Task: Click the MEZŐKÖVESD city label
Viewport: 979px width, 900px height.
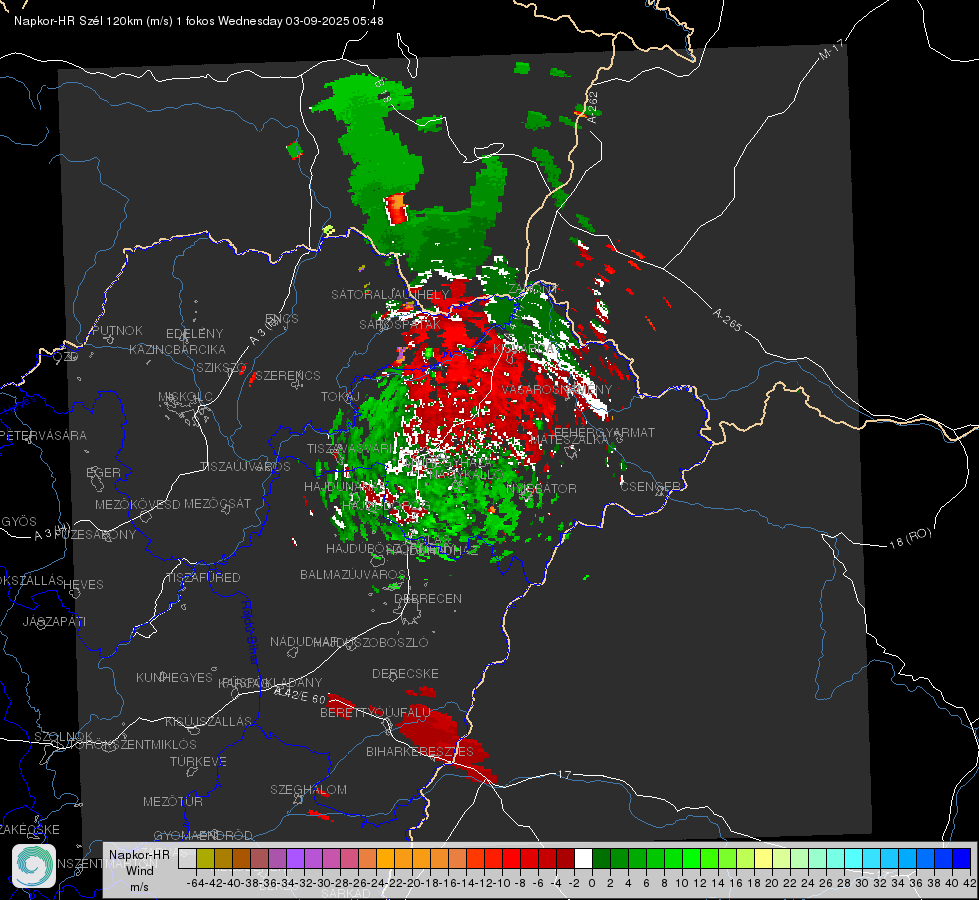Action: [x=137, y=504]
